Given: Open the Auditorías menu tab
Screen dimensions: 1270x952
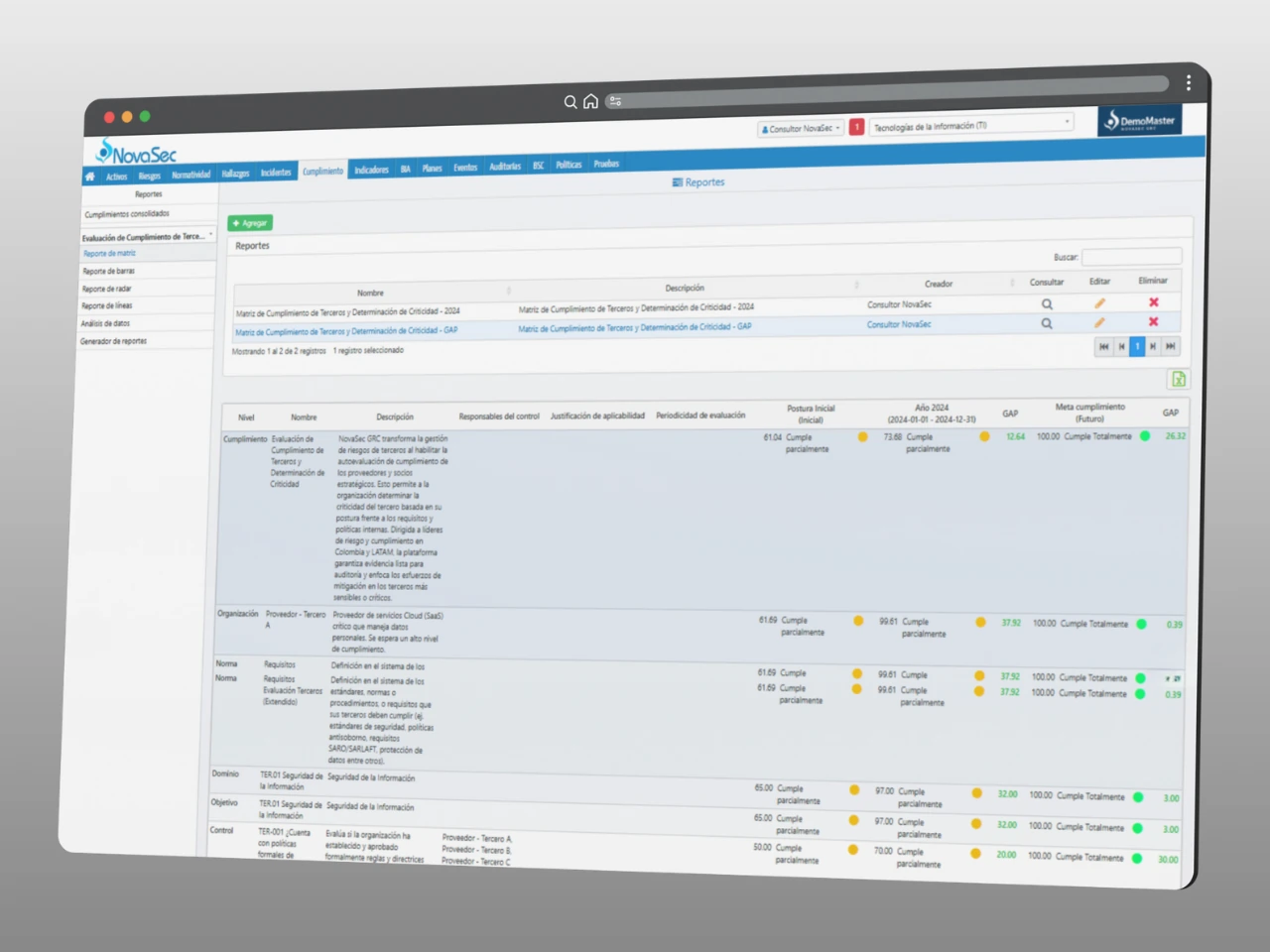Looking at the screenshot, I should [504, 167].
